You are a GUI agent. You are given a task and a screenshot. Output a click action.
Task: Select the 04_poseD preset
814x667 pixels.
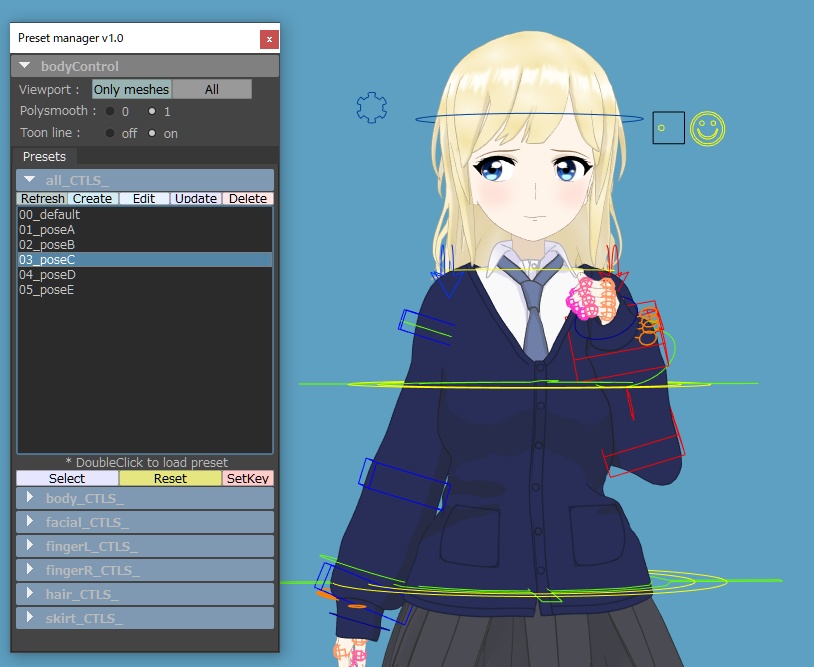point(145,275)
